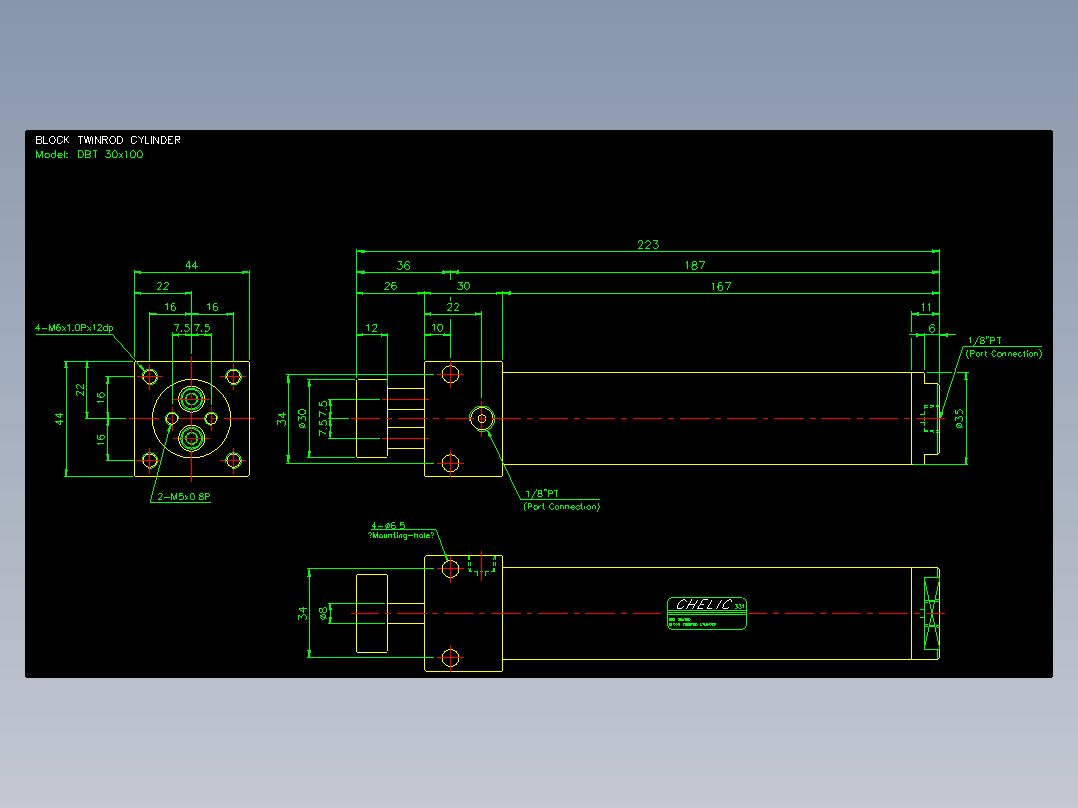Click the BLOCK TWINROD CYLINDER title text

[108, 140]
